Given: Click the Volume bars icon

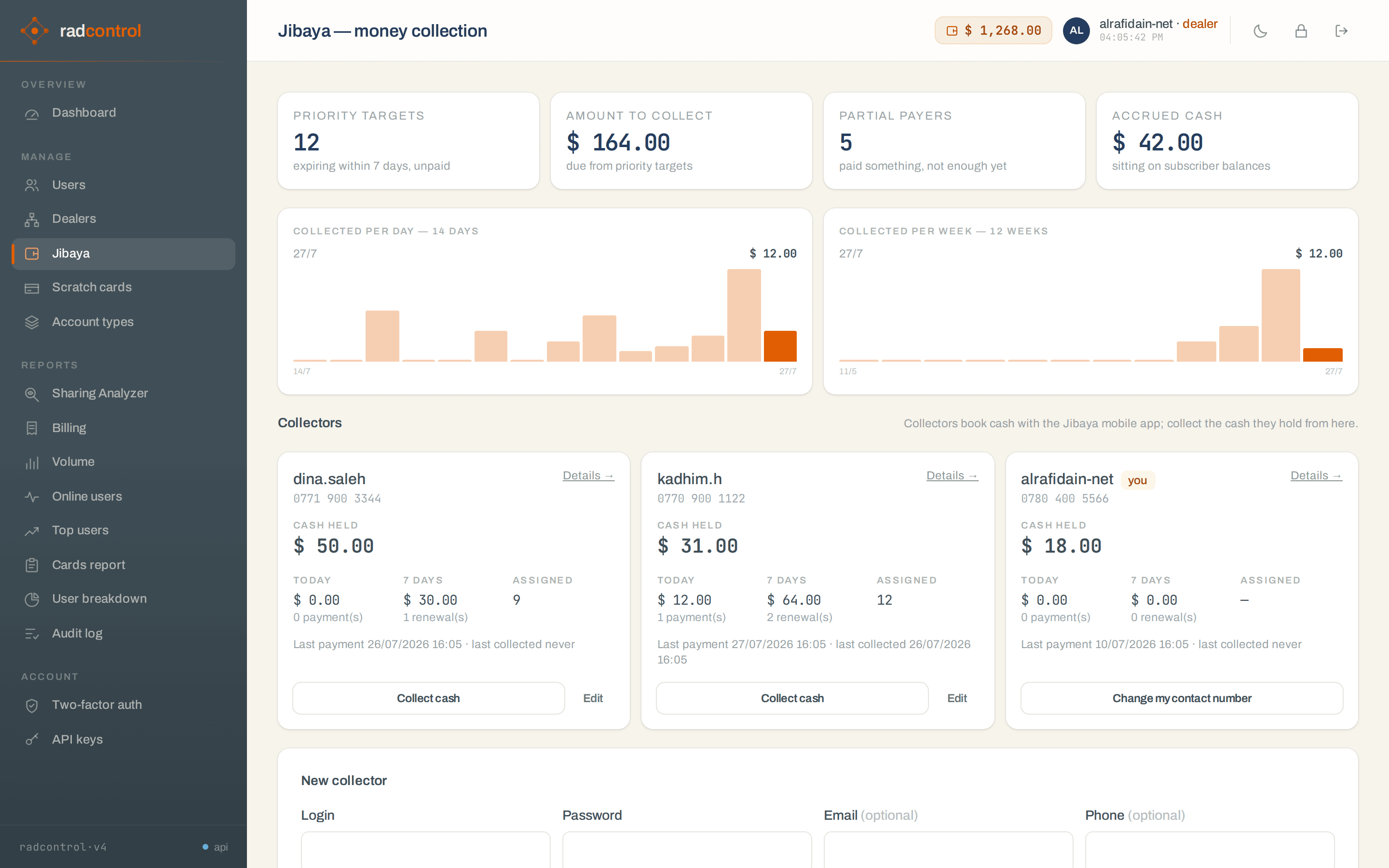Looking at the screenshot, I should point(32,462).
